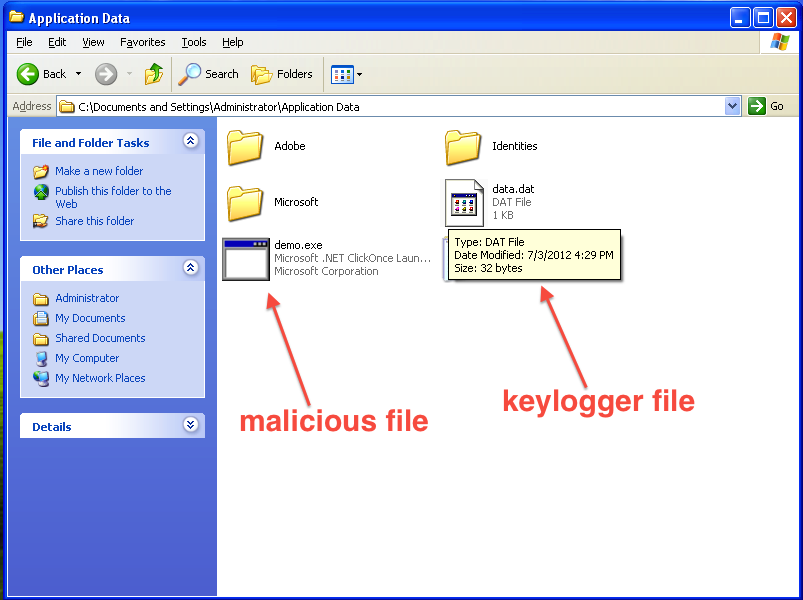The height and width of the screenshot is (600, 803).
Task: Open the Tools menu
Action: [x=194, y=42]
